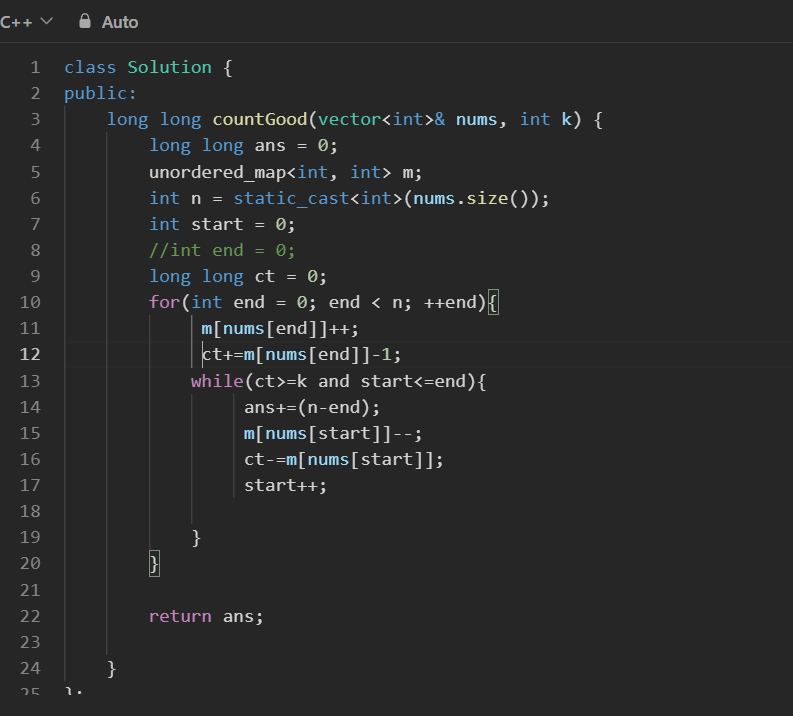793x716 pixels.
Task: Click 'start++;' on line 17
Action: pos(285,485)
